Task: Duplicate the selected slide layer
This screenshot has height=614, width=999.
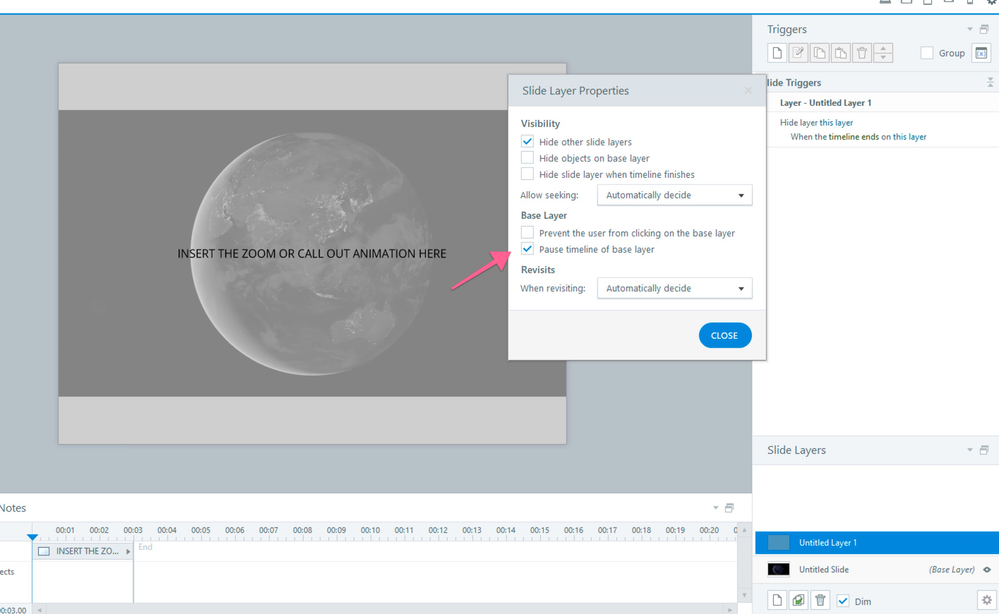Action: (798, 600)
